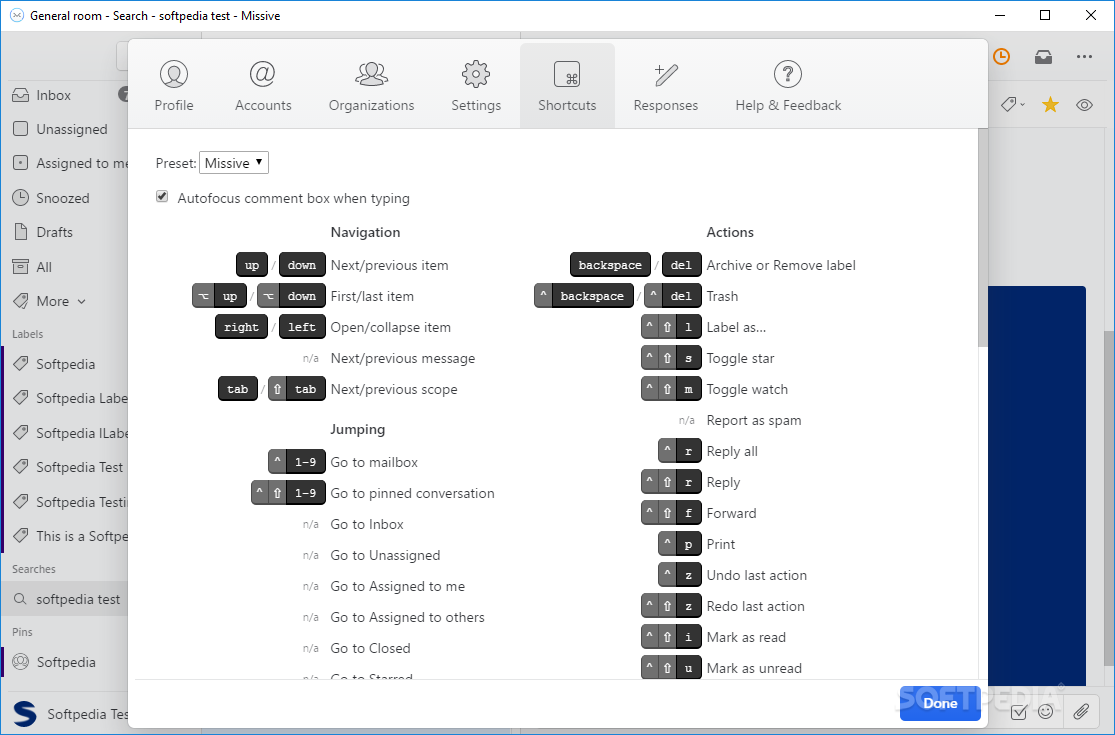
Task: Click the Mark as unread shortcut key
Action: tap(671, 668)
